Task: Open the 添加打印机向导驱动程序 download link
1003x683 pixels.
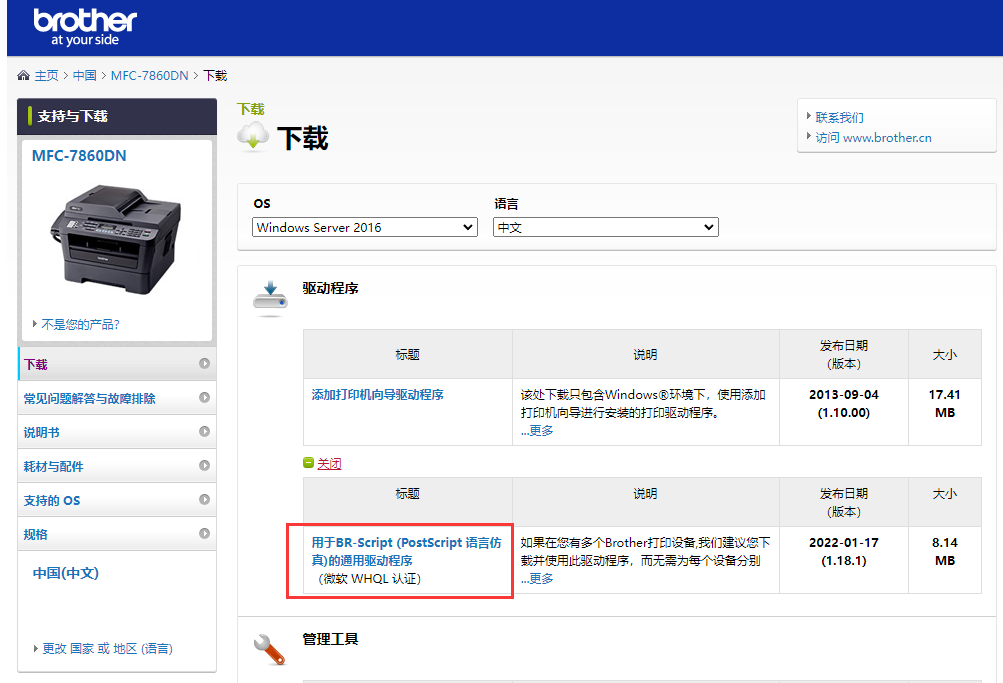Action: click(378, 395)
